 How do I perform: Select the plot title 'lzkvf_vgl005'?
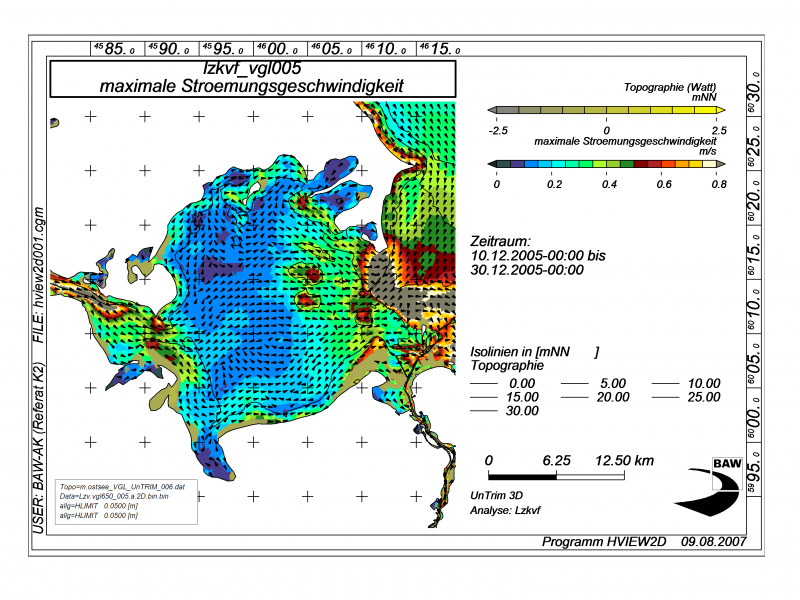tap(252, 68)
